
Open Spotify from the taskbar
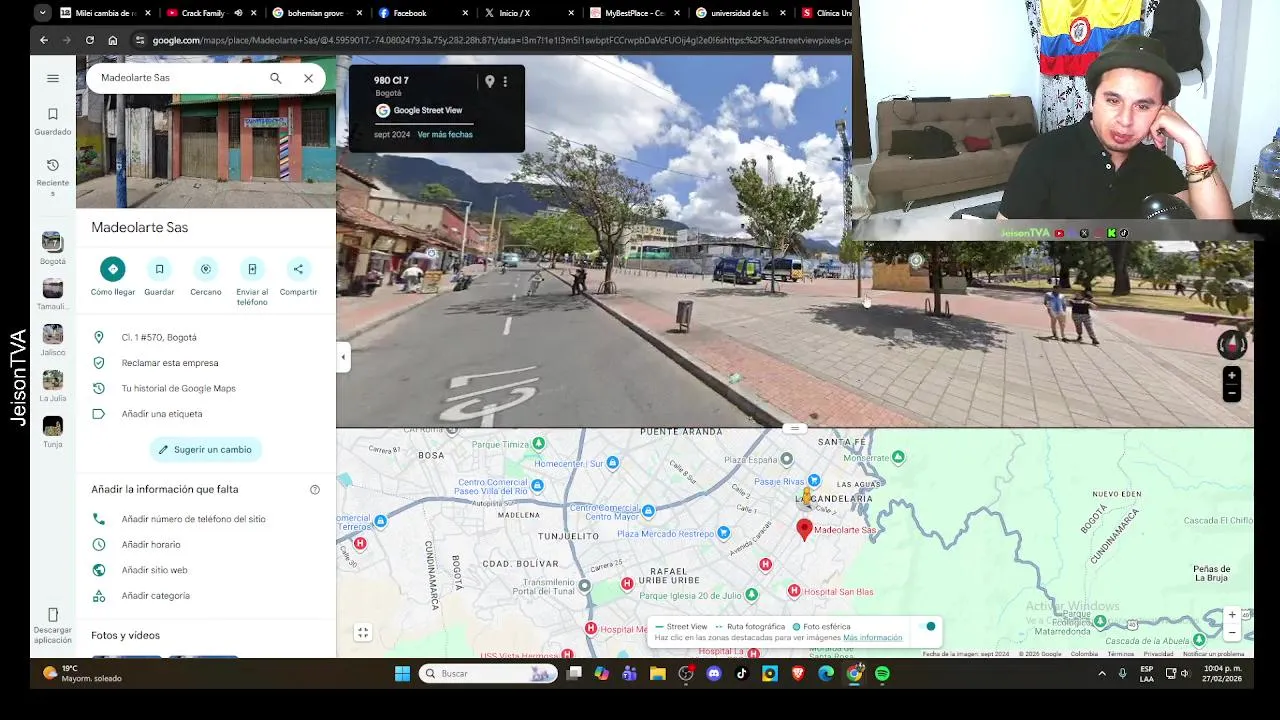(882, 674)
